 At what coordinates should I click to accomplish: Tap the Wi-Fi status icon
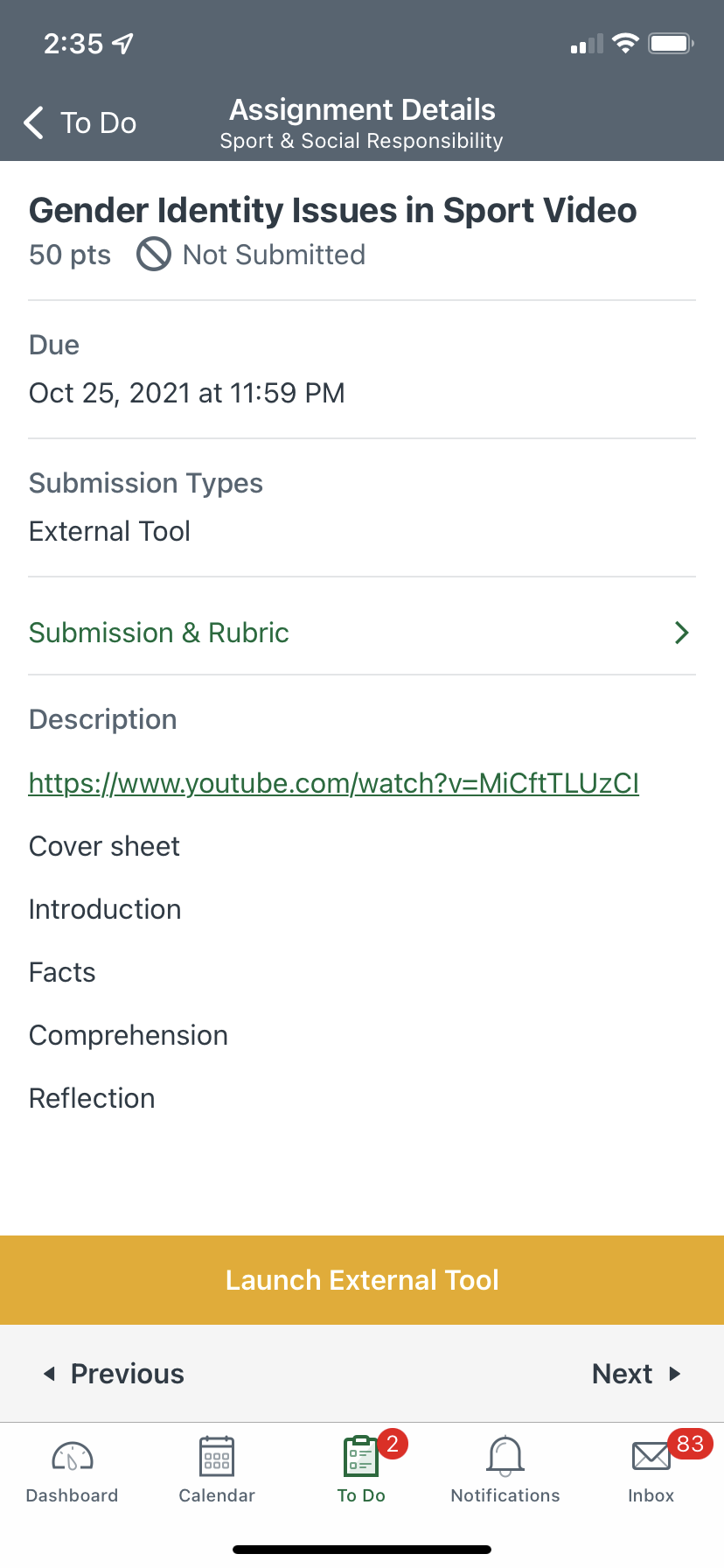(625, 43)
